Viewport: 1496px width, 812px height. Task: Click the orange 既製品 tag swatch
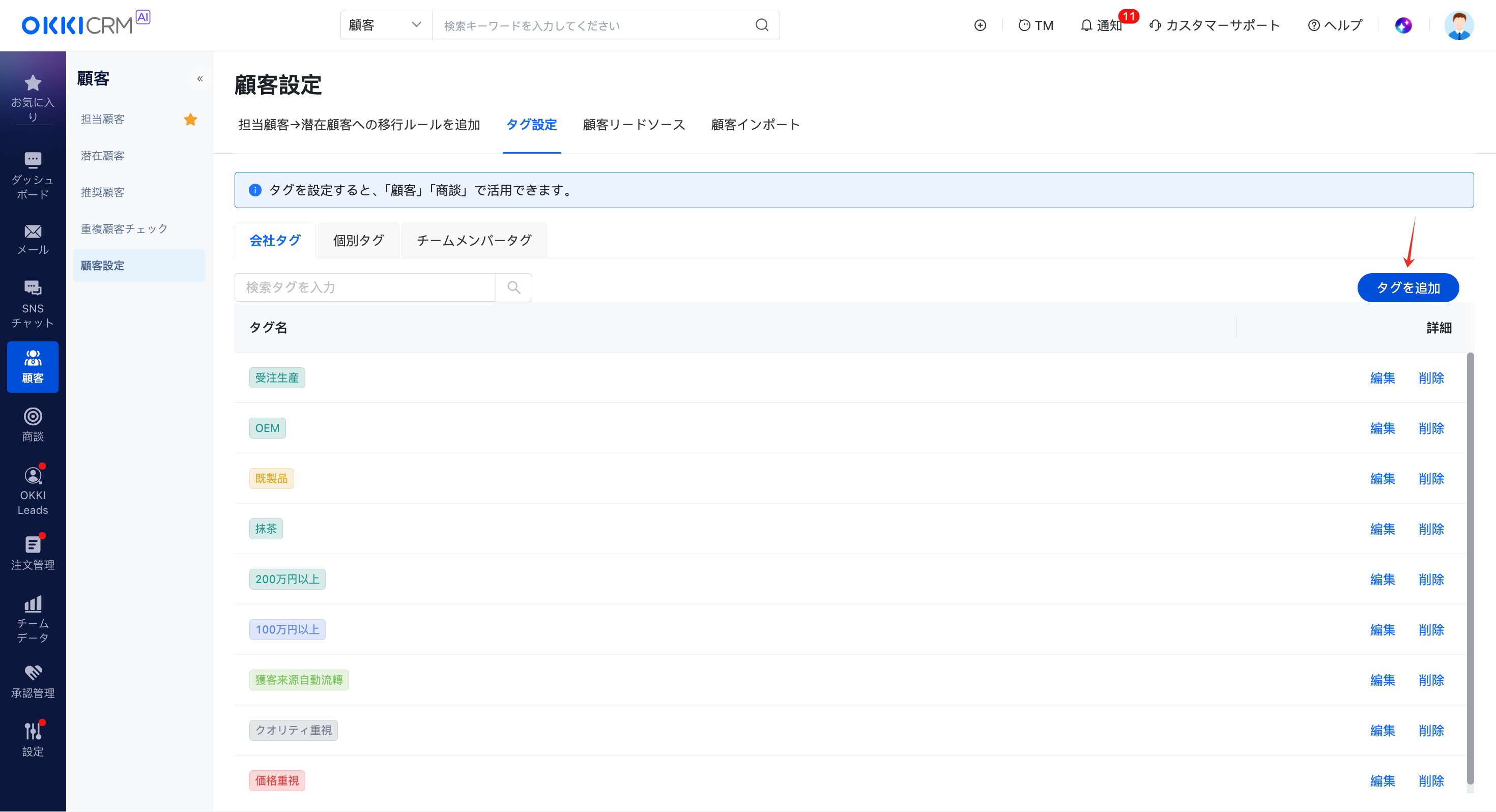click(271, 479)
